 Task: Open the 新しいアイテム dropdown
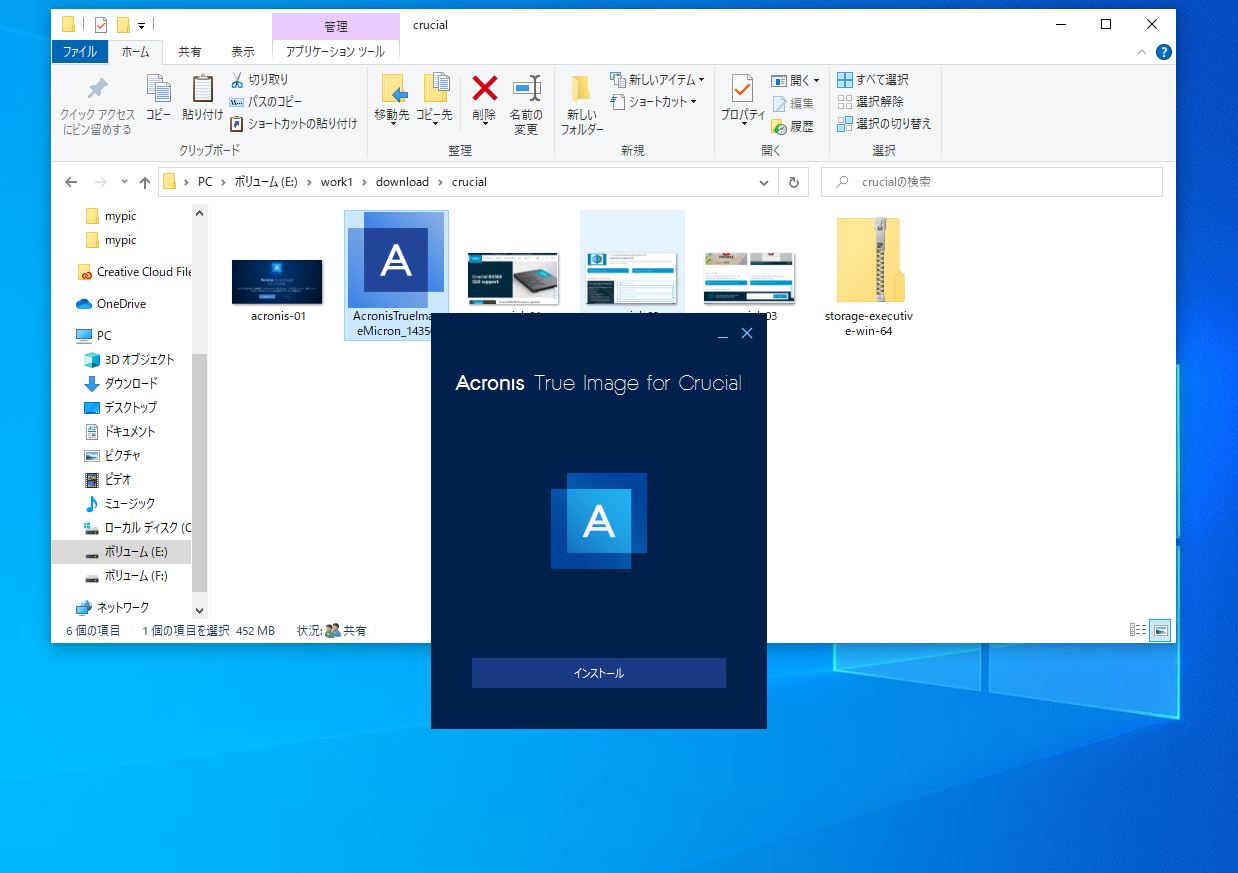tap(658, 79)
